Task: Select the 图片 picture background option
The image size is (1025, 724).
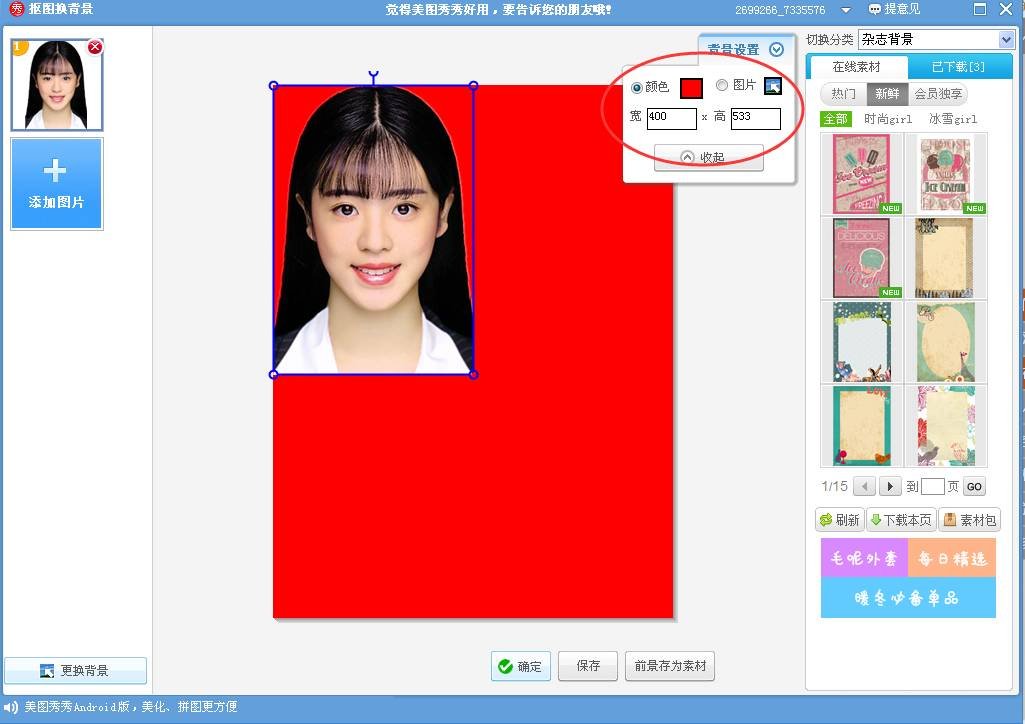Action: click(x=722, y=86)
